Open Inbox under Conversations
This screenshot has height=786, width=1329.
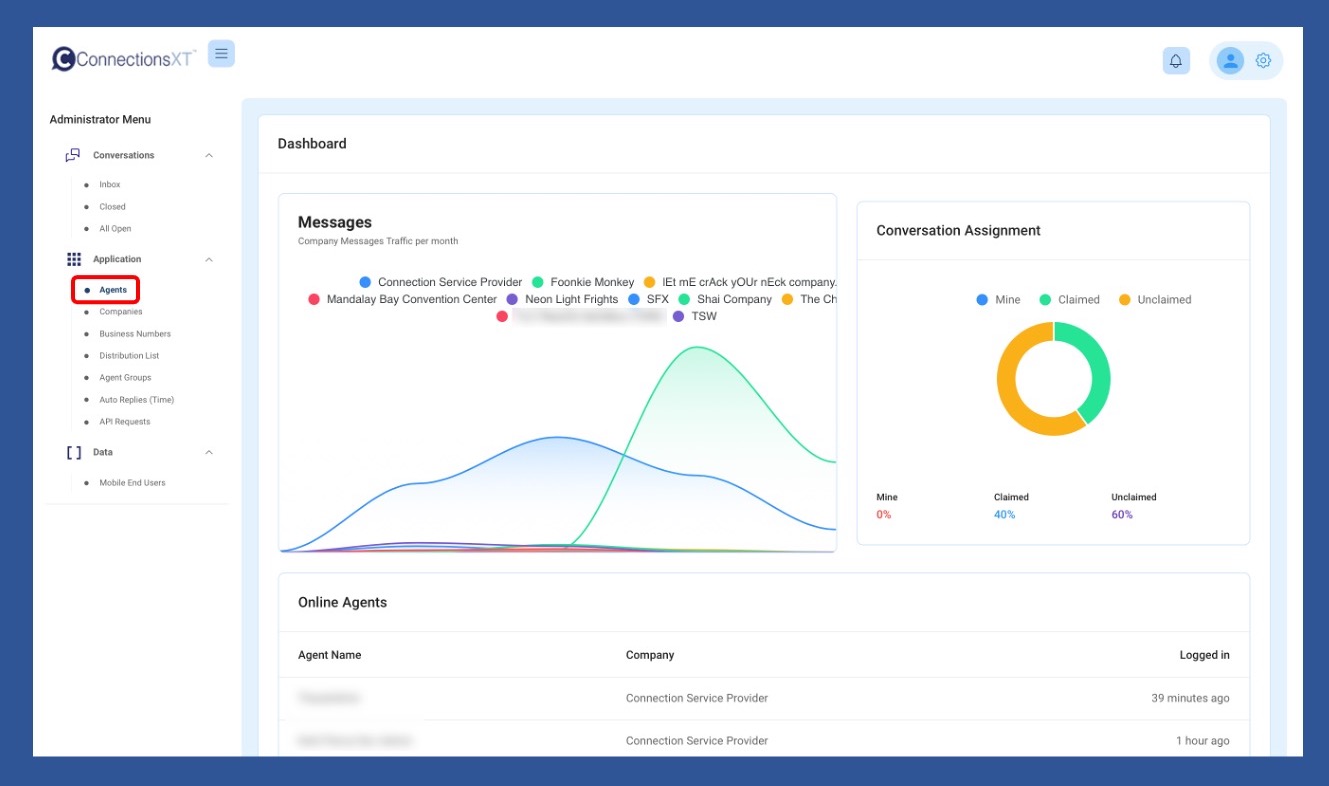tap(110, 184)
